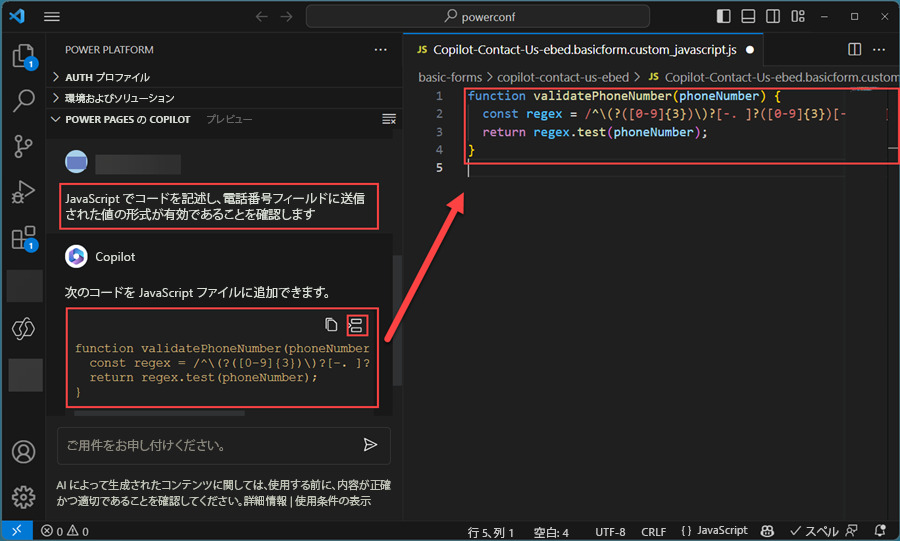Split the editor to the right
Image resolution: width=900 pixels, height=541 pixels.
point(854,50)
